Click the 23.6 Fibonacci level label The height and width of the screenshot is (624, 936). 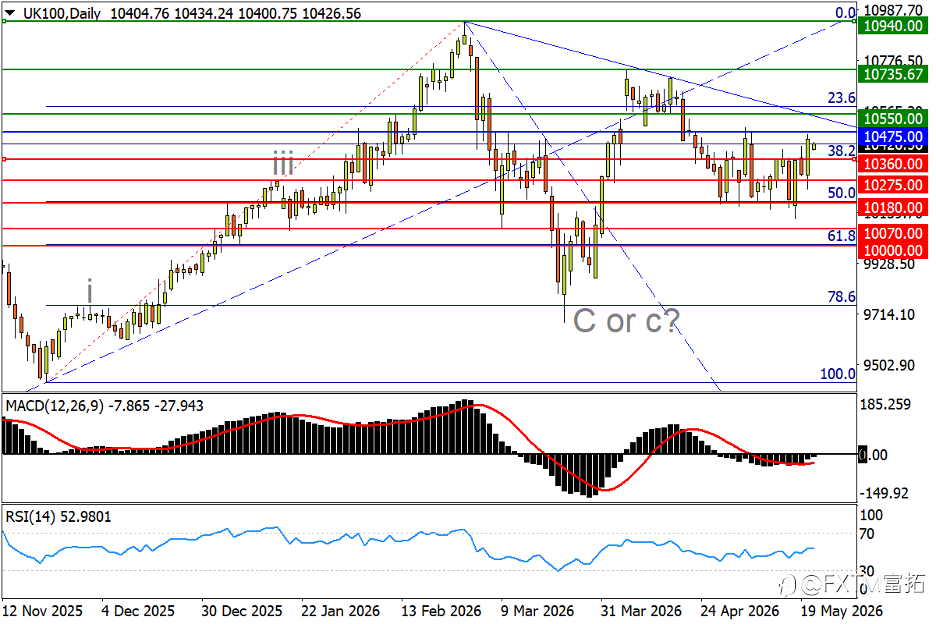pyautogui.click(x=841, y=98)
